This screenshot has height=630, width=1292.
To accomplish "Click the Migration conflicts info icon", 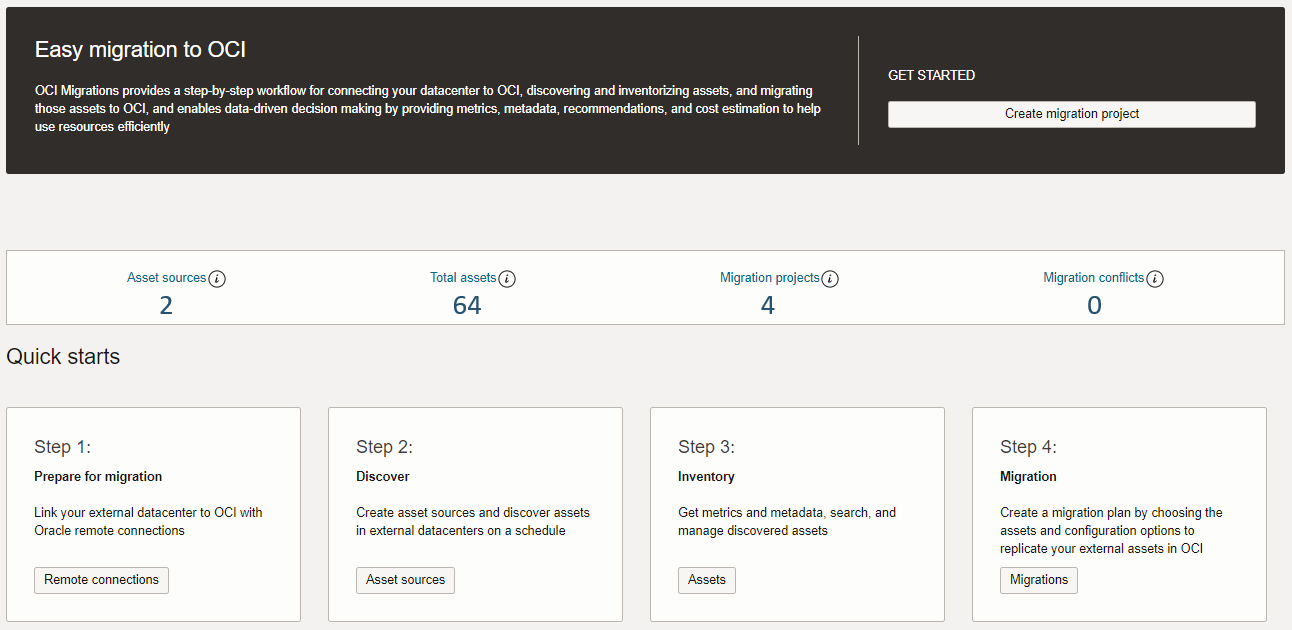I will point(1156,278).
